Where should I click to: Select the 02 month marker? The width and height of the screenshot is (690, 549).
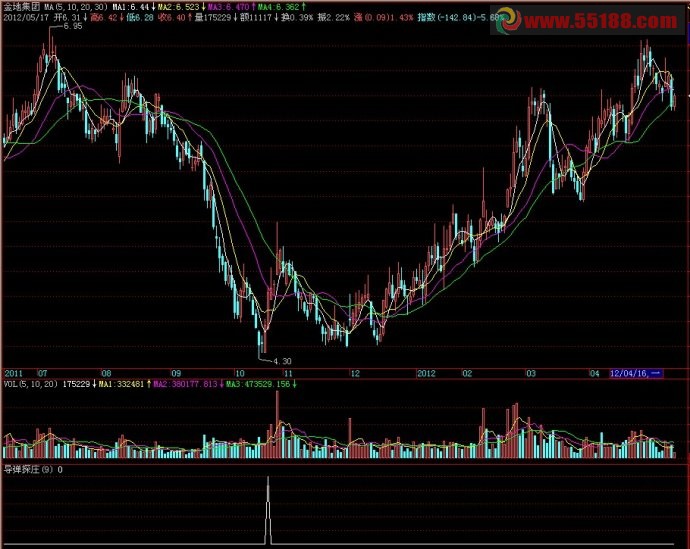[467, 373]
